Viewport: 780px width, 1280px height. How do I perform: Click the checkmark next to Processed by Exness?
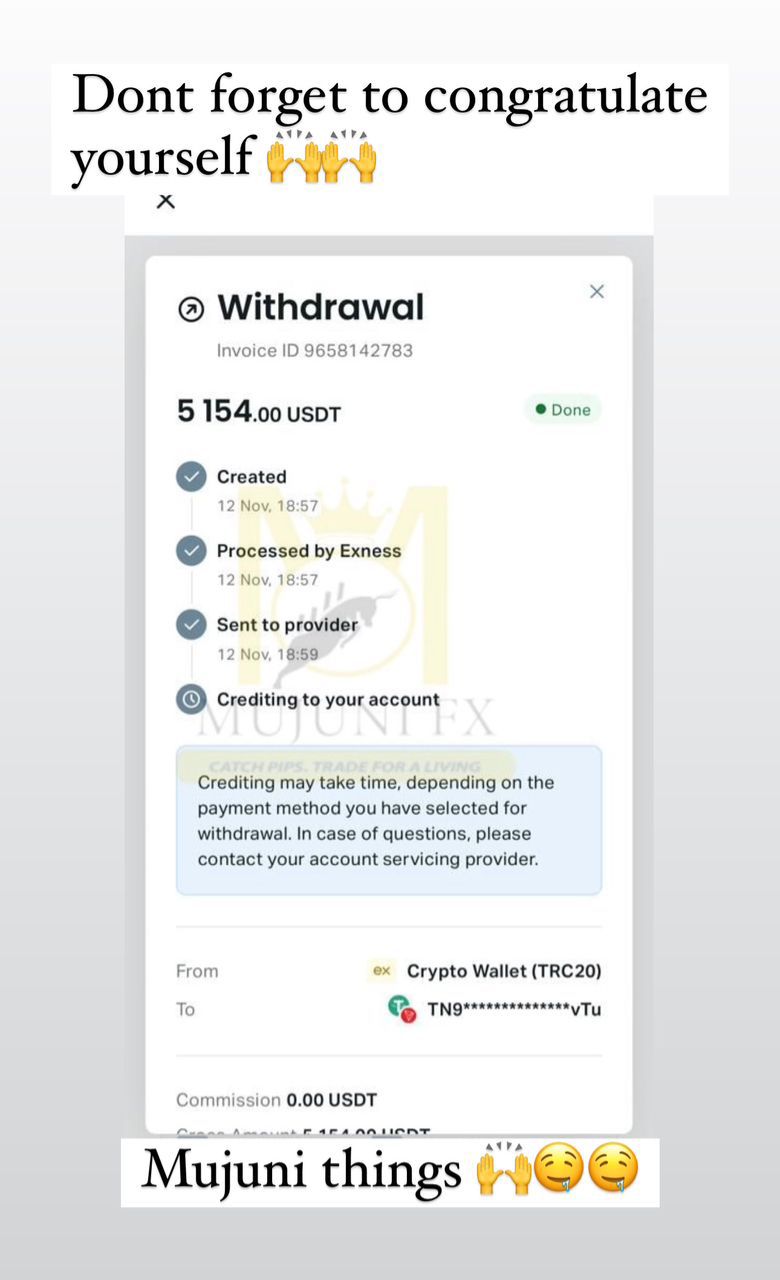(191, 551)
